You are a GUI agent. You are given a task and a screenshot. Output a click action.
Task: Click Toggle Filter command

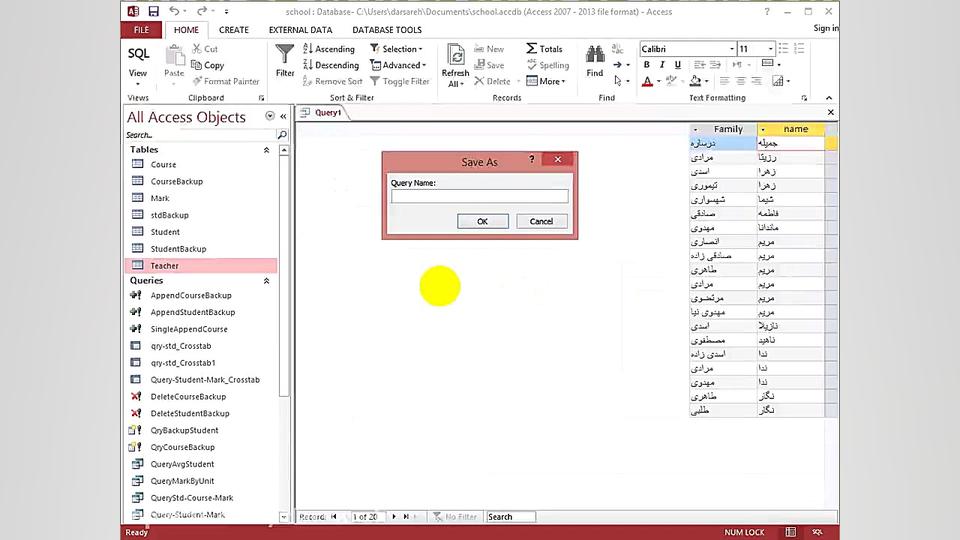click(400, 81)
